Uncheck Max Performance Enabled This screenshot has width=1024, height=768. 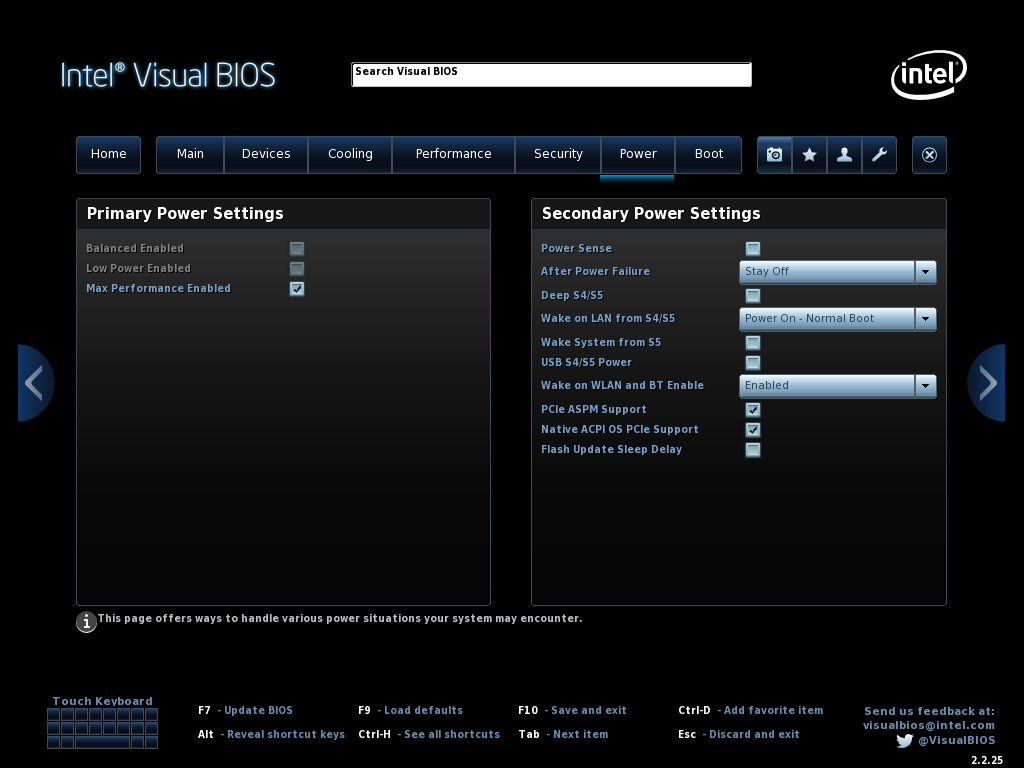click(x=297, y=289)
